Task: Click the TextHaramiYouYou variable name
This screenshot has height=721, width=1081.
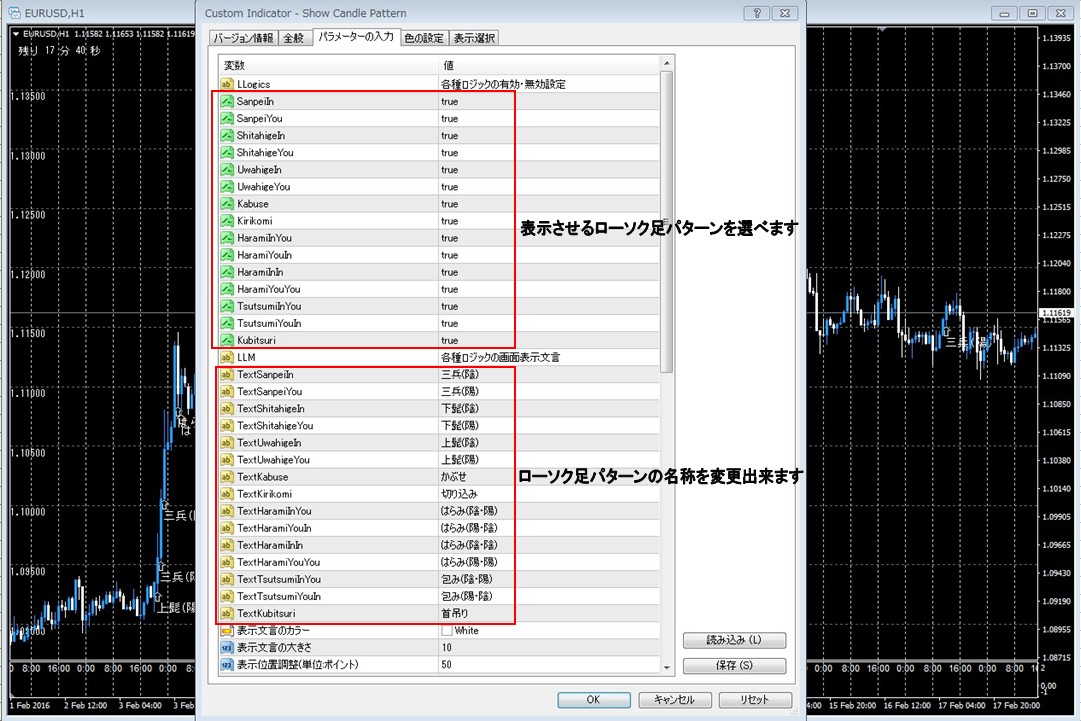Action: tap(279, 562)
